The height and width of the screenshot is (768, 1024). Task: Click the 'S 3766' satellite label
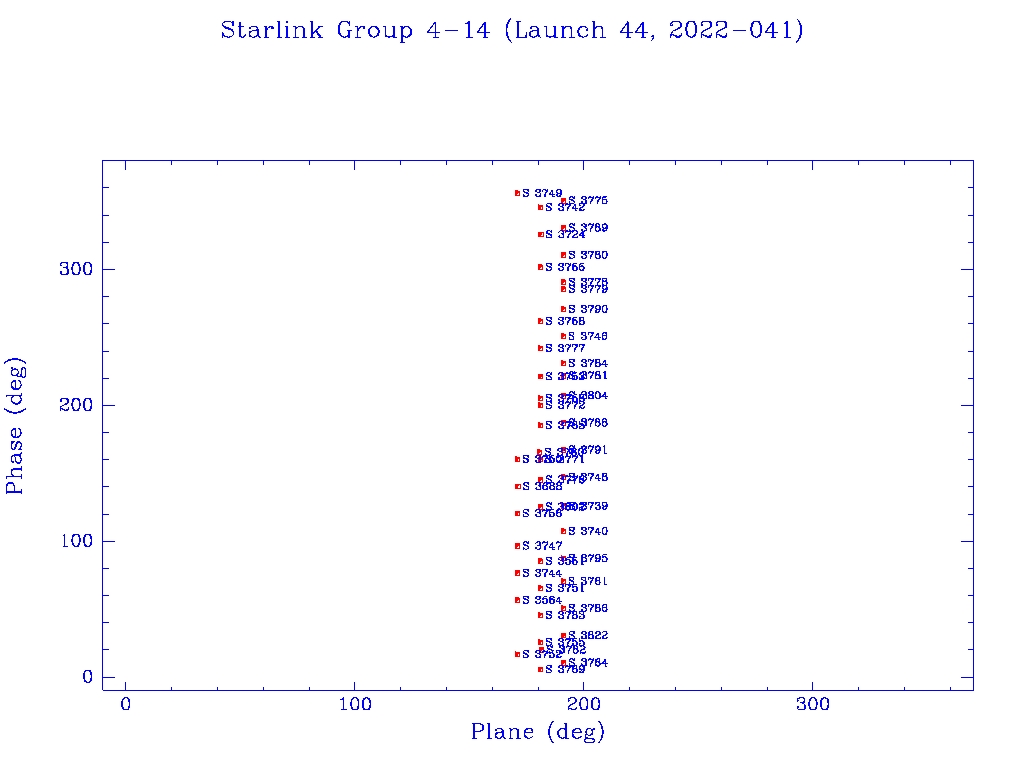565,267
